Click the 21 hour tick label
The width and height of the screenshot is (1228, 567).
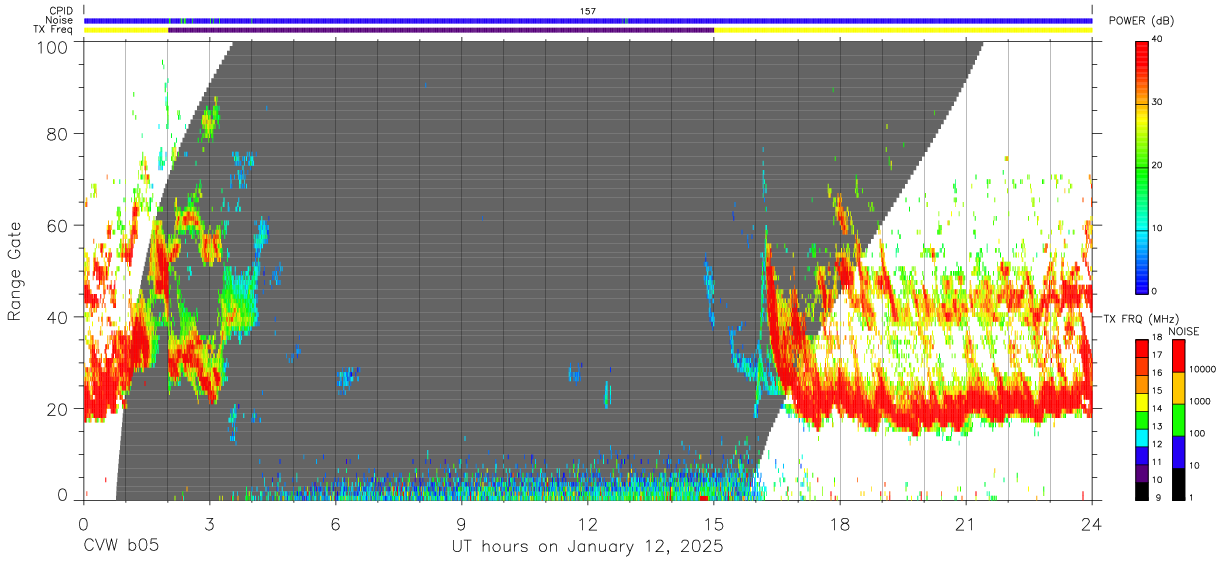click(966, 525)
